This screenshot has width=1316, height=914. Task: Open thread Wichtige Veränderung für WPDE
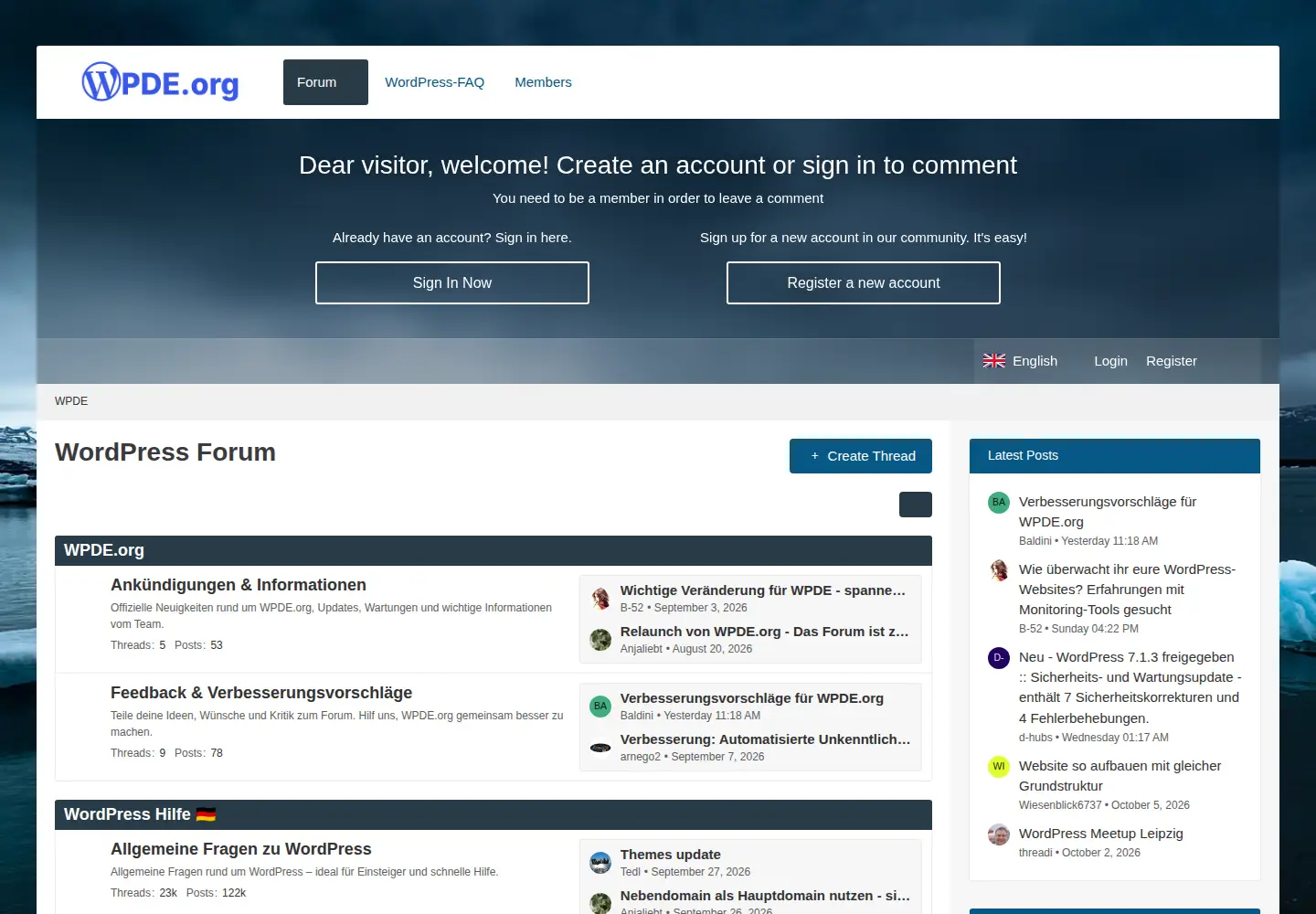coord(763,590)
